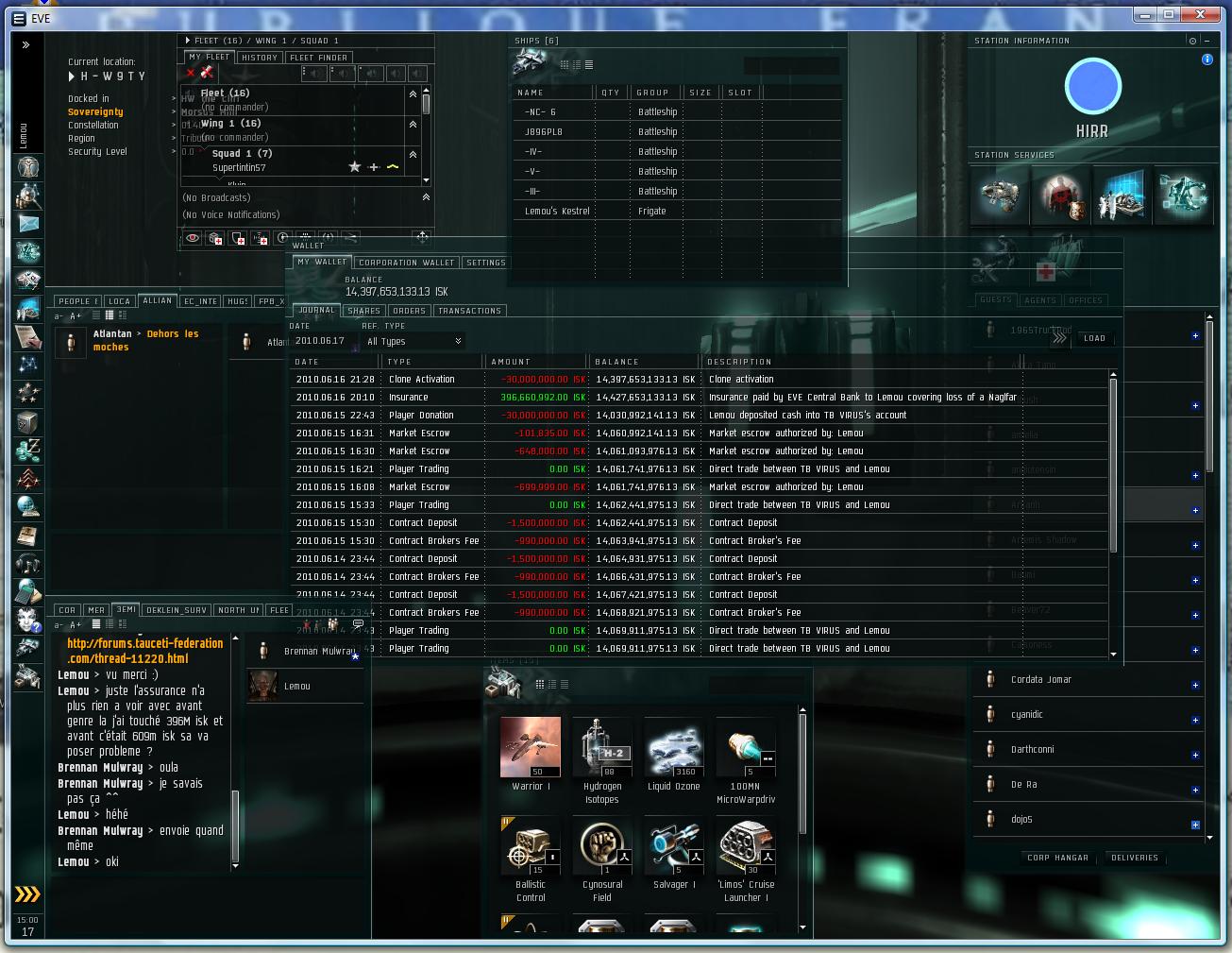Click the Corp Hangar button
Viewport: 1232px width, 953px height.
[1058, 858]
